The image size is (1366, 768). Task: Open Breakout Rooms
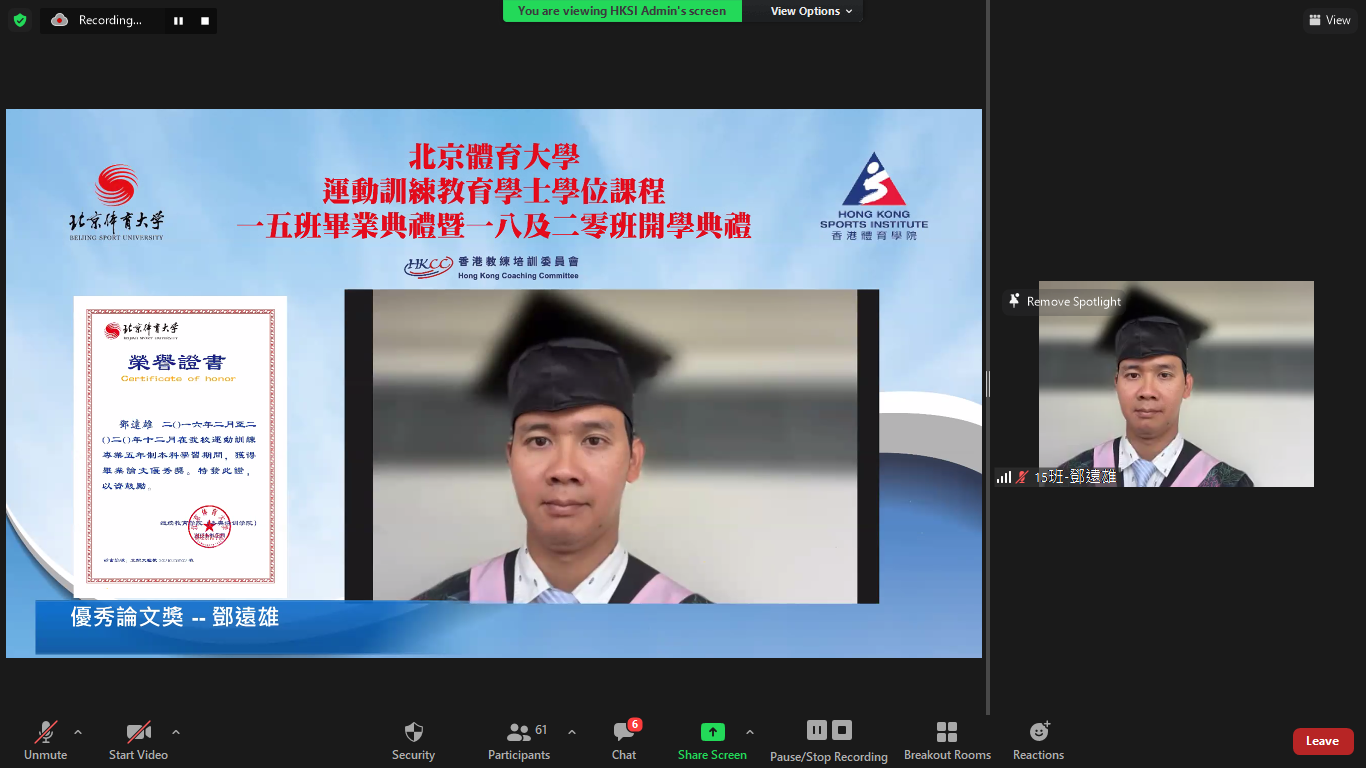tap(947, 741)
